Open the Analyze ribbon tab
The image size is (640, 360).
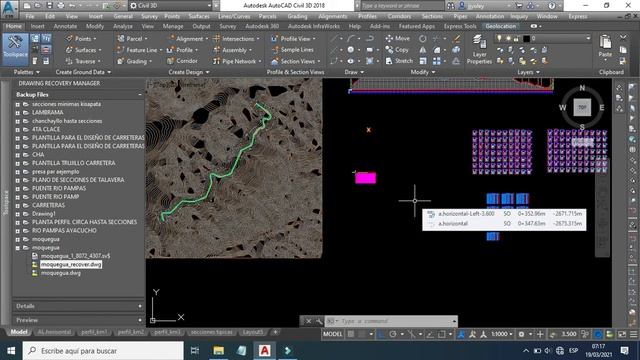(123, 26)
